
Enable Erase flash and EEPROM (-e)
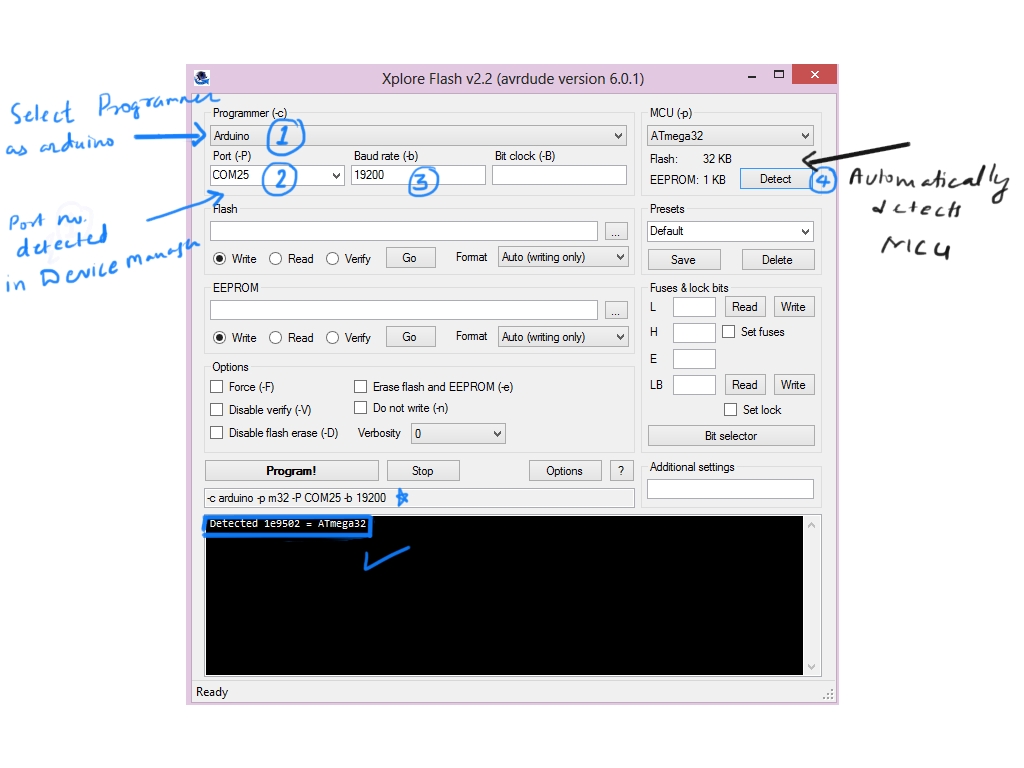point(360,387)
